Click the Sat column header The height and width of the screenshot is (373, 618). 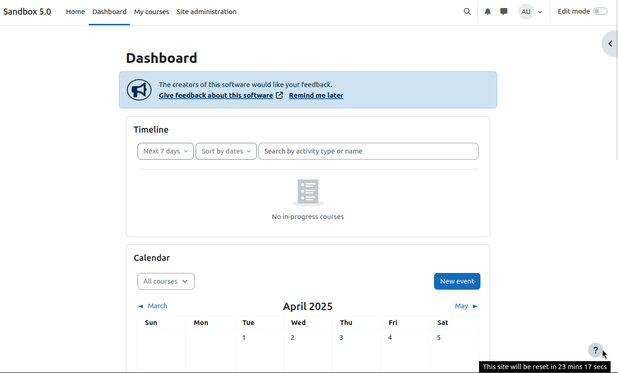pos(443,323)
